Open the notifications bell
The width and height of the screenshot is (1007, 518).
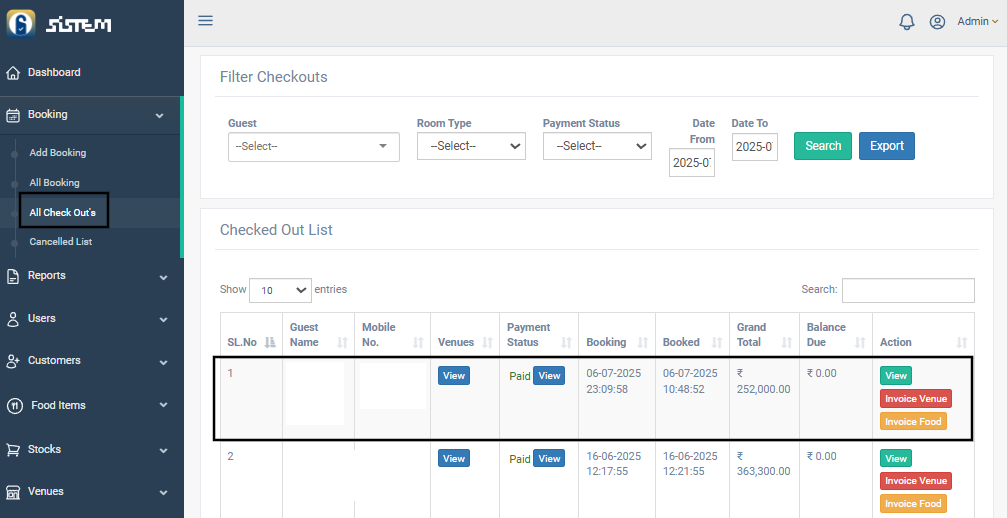pos(907,22)
